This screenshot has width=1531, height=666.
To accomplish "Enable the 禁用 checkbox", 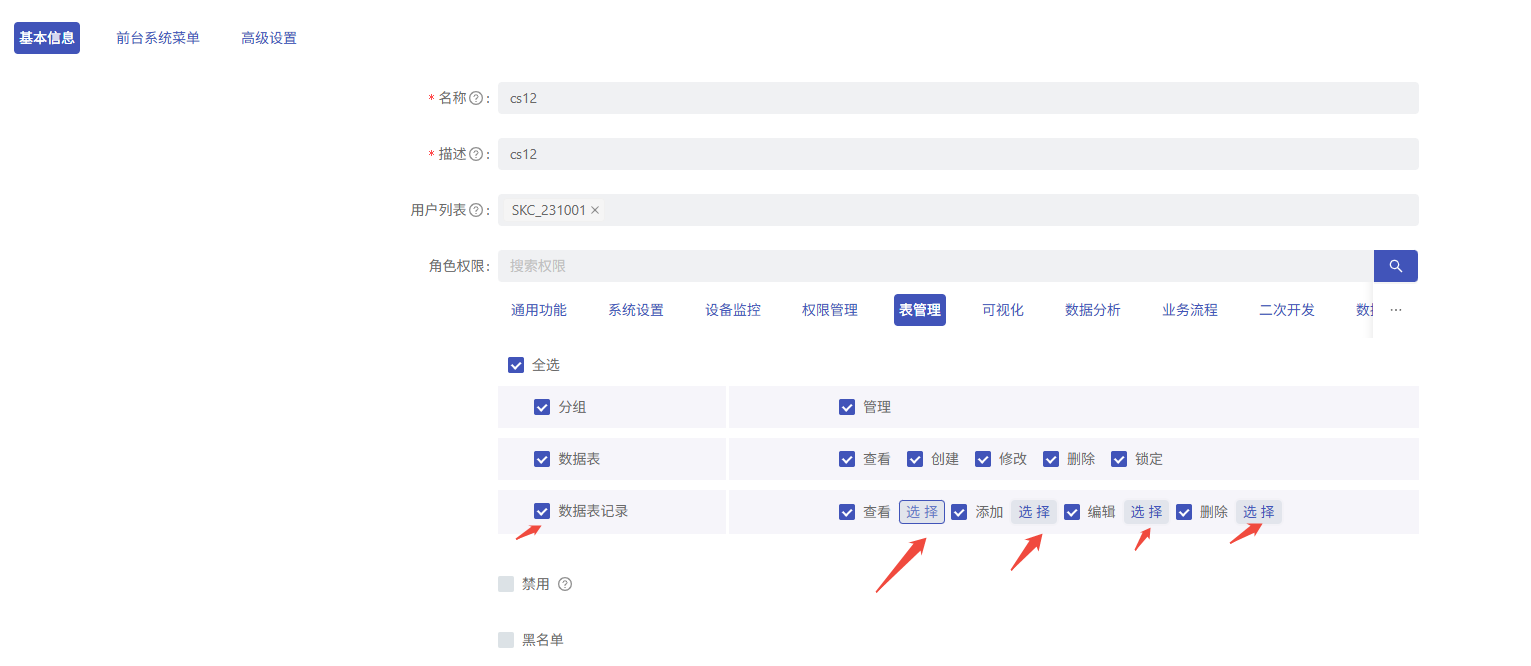I will click(x=506, y=583).
